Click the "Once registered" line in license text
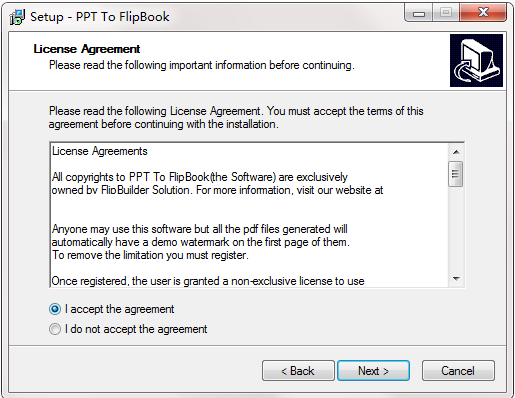The width and height of the screenshot is (515, 398). 208,281
